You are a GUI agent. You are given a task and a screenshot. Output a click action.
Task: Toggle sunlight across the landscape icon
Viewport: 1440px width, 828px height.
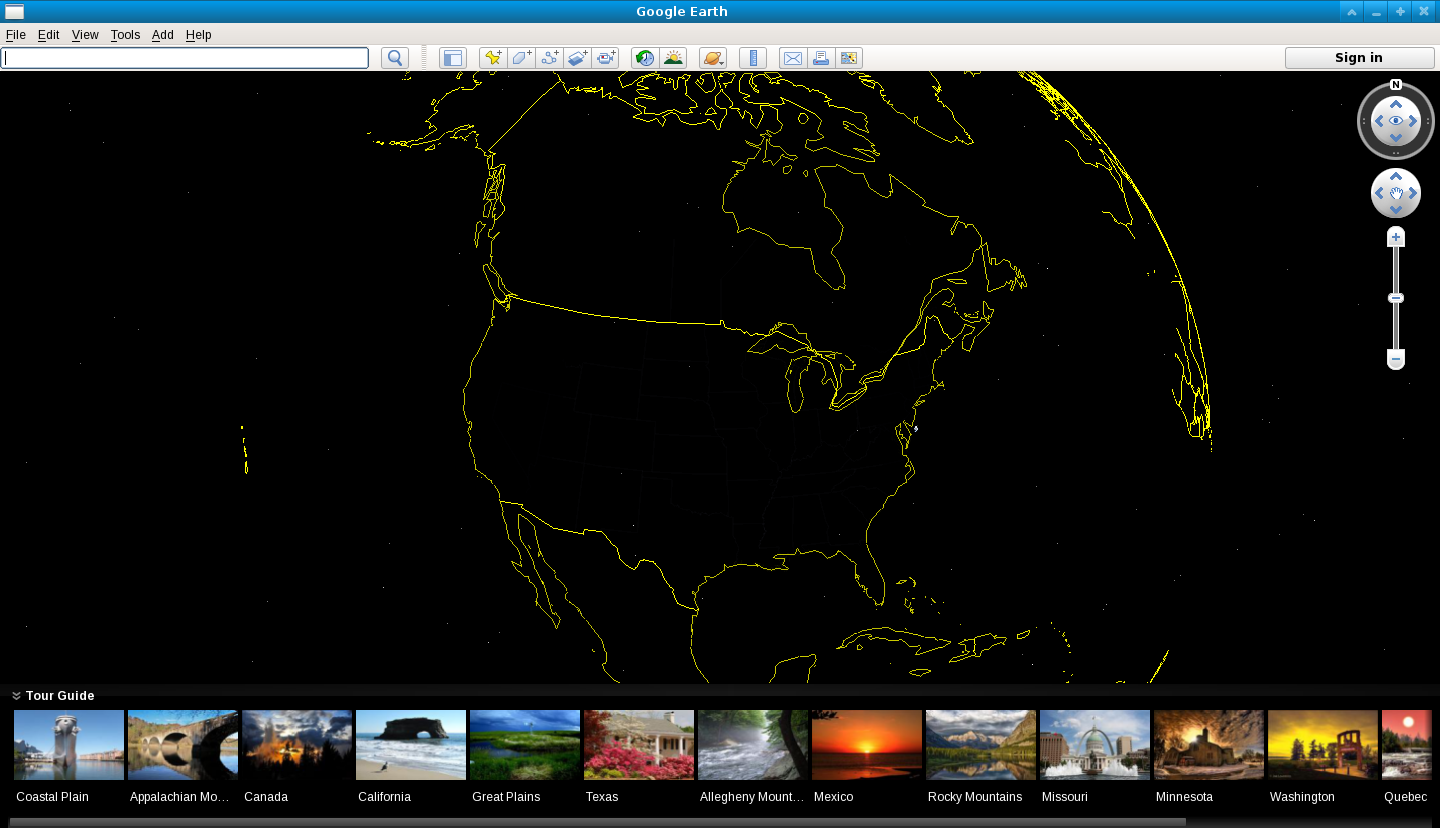pyautogui.click(x=673, y=58)
